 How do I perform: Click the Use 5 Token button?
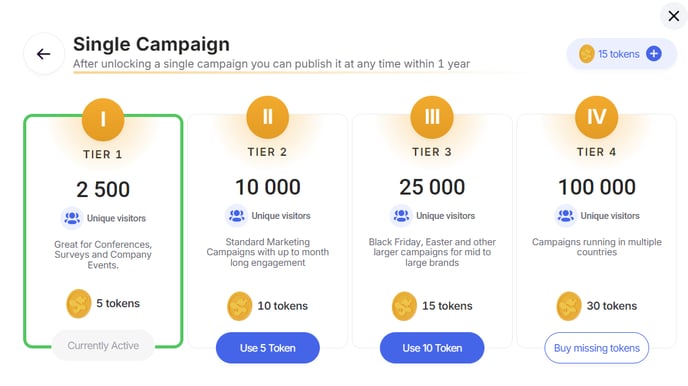(x=268, y=348)
